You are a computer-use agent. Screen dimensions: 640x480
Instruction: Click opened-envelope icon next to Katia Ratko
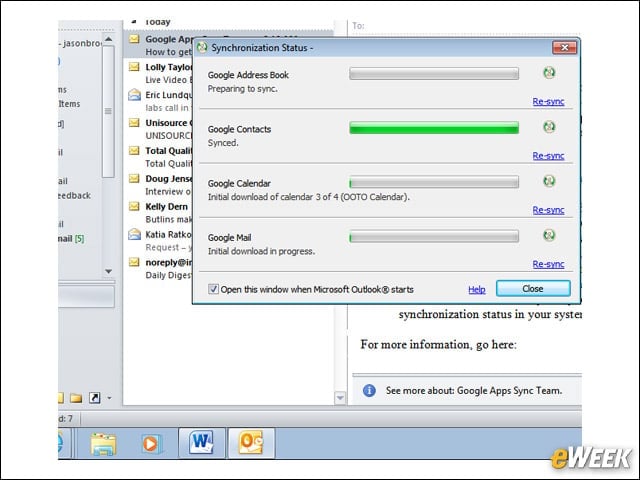[134, 234]
